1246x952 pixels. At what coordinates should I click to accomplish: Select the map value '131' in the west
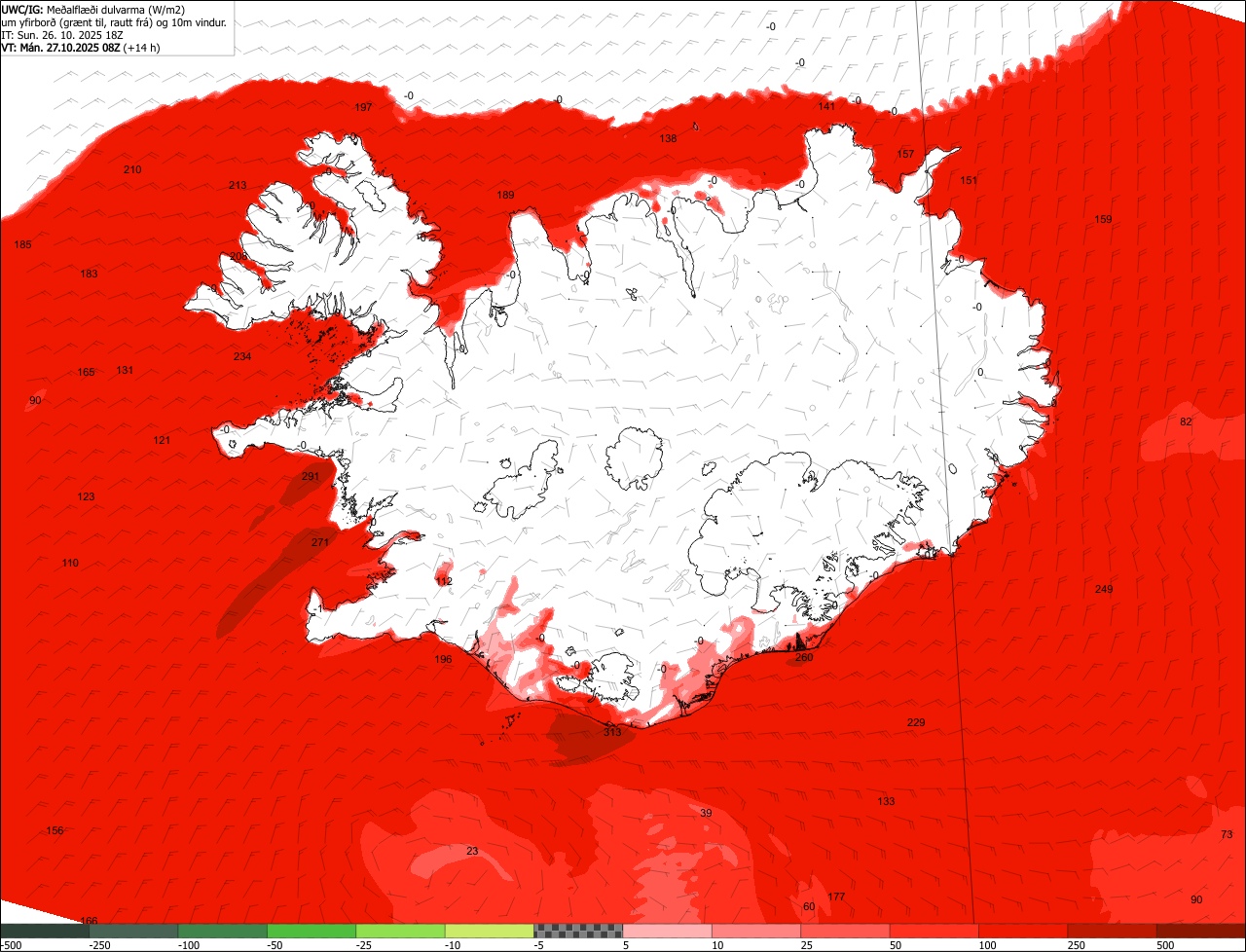[x=125, y=371]
